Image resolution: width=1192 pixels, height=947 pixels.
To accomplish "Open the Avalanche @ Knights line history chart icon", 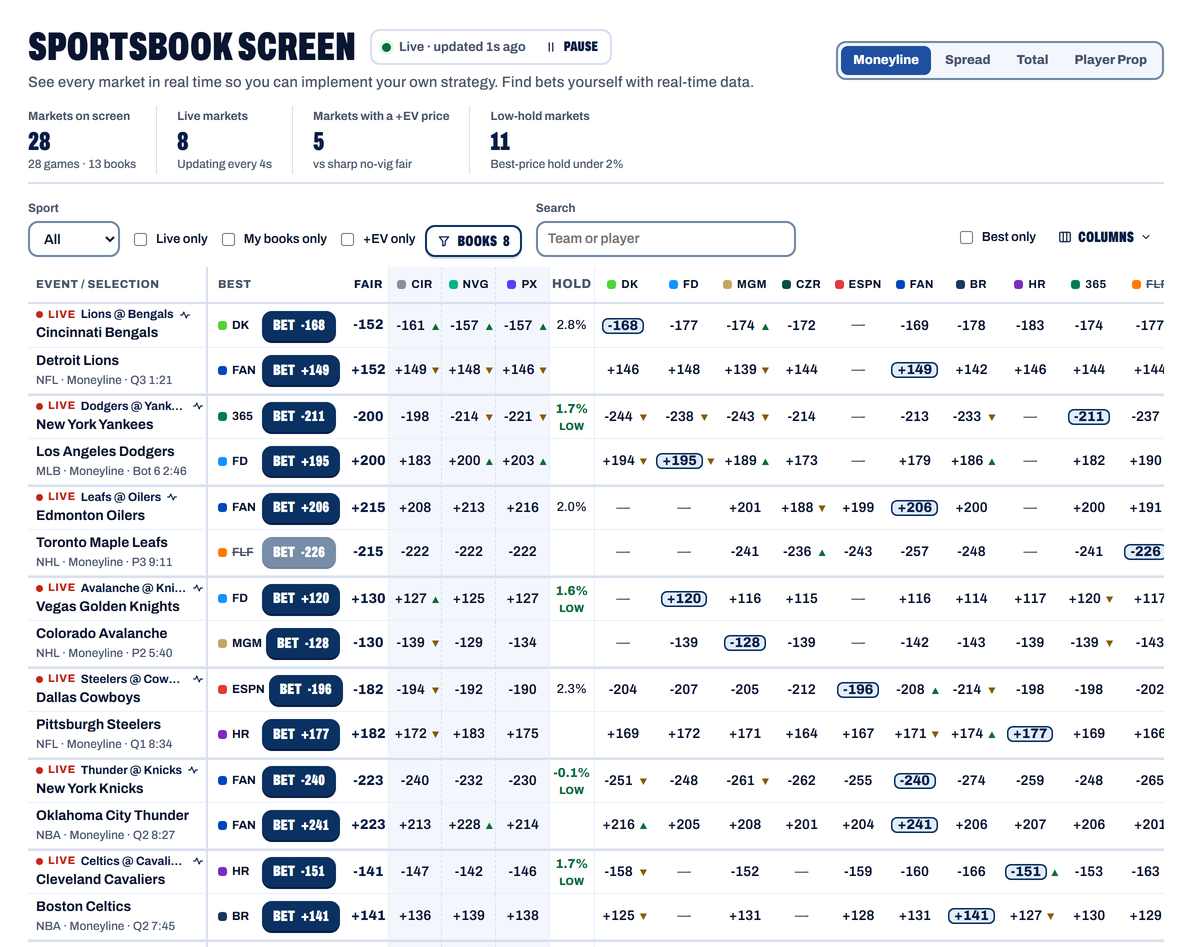I will [198, 588].
